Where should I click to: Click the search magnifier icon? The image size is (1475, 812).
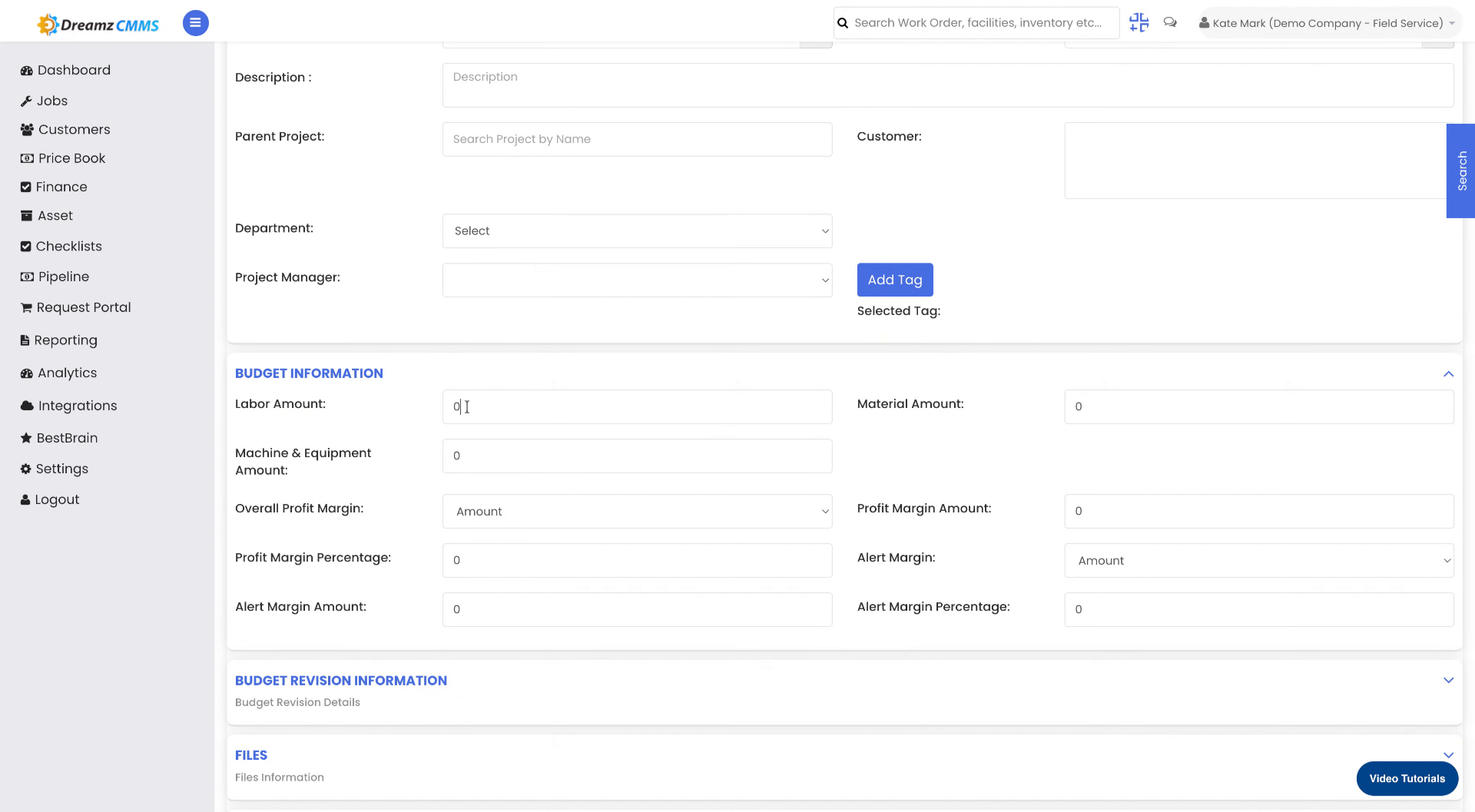point(843,23)
